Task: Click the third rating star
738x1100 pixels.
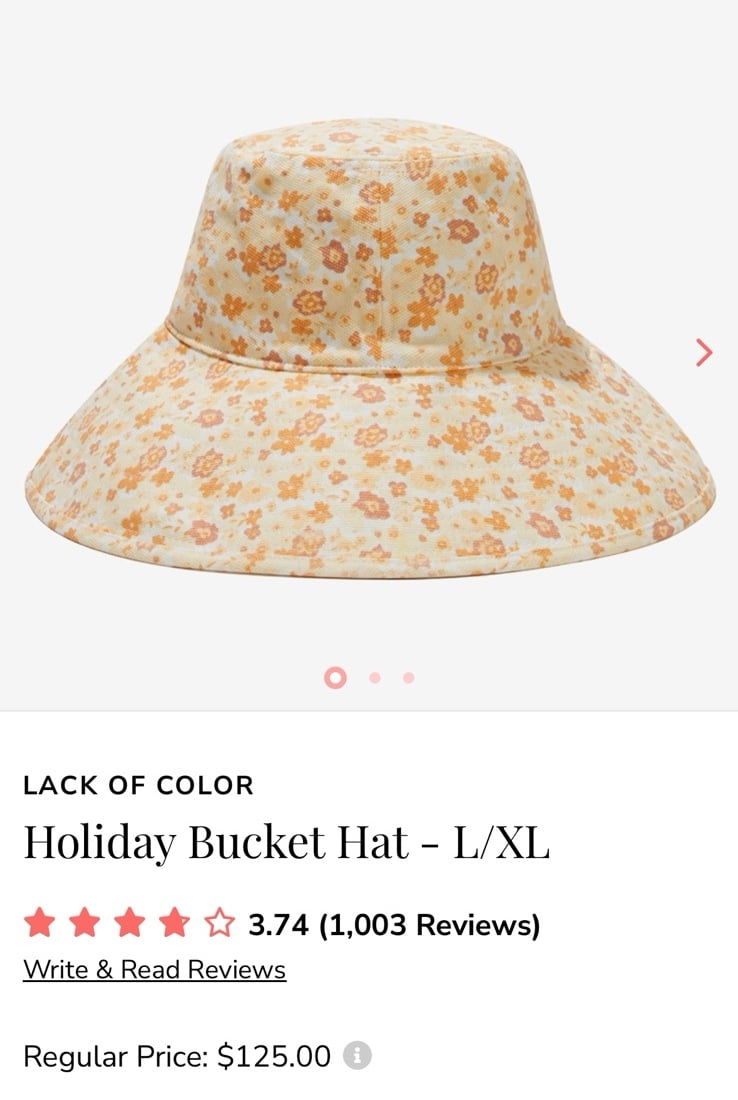Action: point(129,923)
